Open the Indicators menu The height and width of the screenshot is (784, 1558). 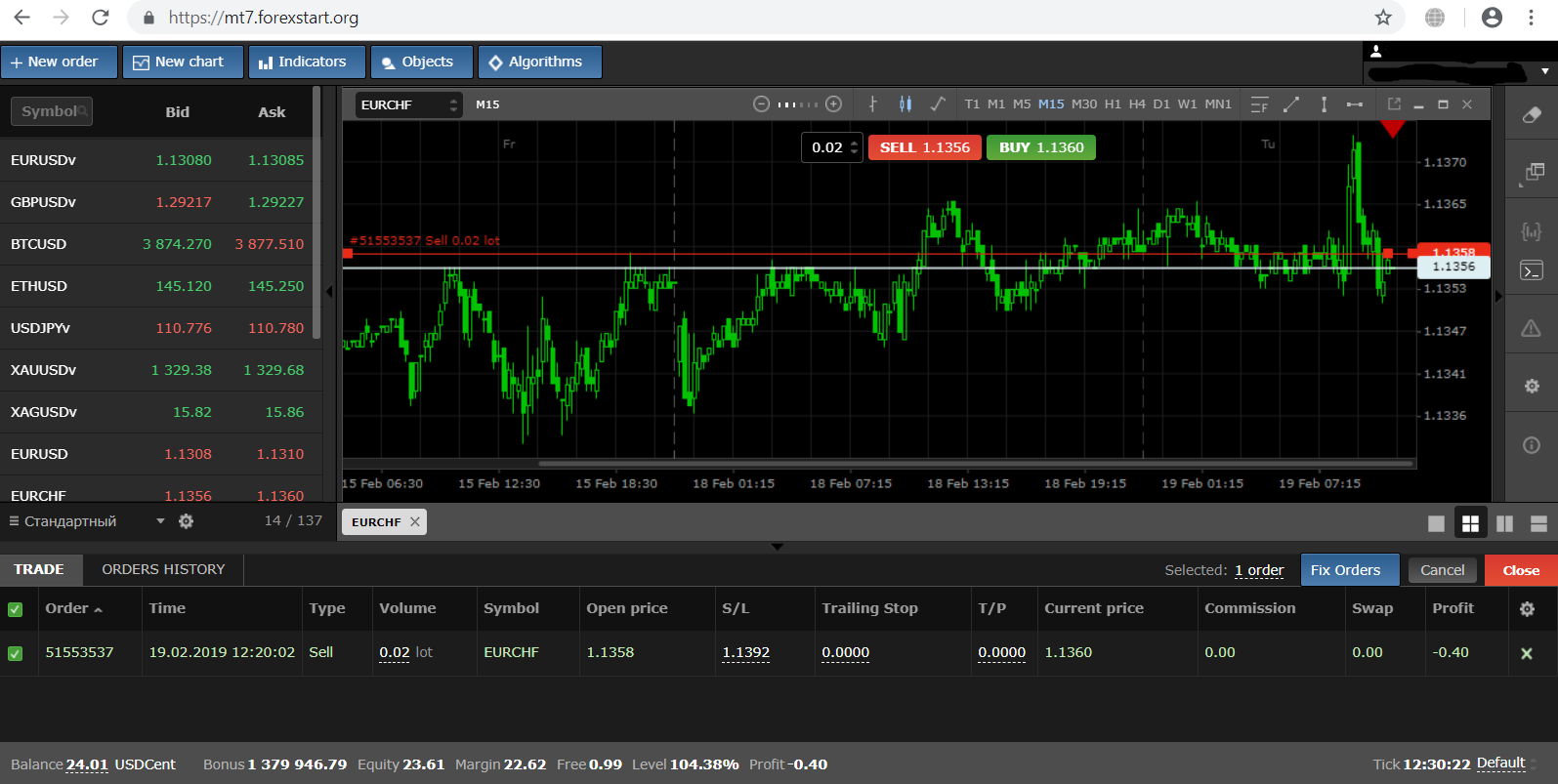coord(307,62)
